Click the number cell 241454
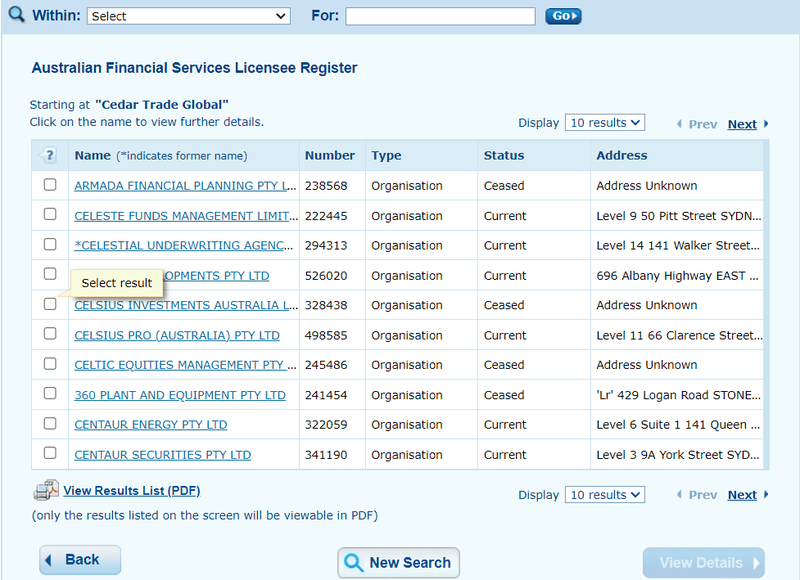Image resolution: width=800 pixels, height=580 pixels. pyautogui.click(x=326, y=395)
